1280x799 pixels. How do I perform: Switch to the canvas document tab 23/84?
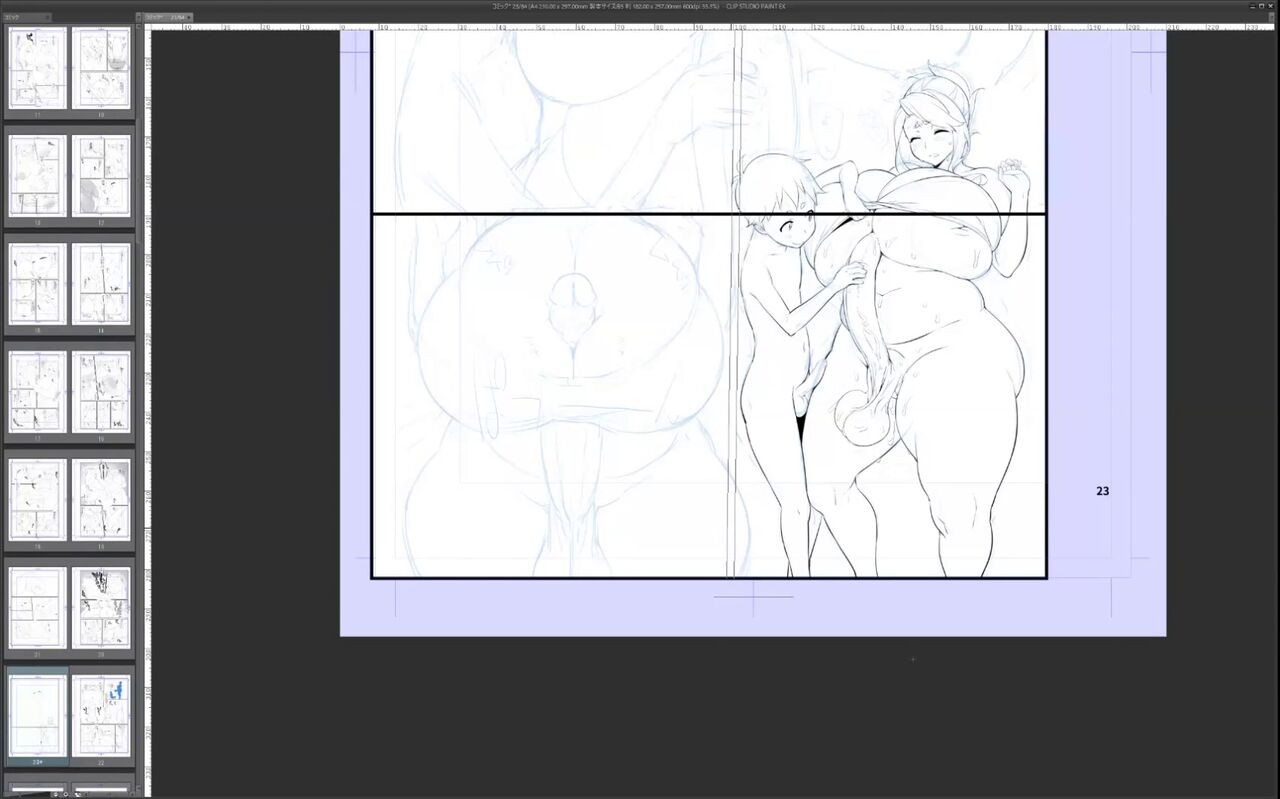165,17
